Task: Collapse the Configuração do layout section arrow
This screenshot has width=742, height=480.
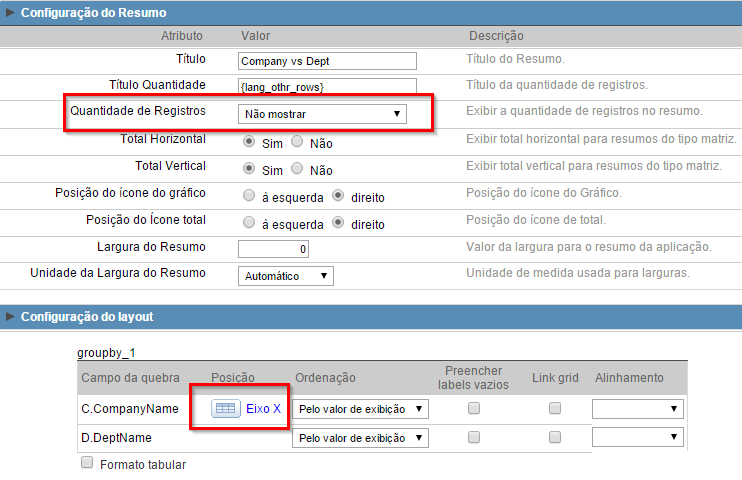Action: pos(10,317)
